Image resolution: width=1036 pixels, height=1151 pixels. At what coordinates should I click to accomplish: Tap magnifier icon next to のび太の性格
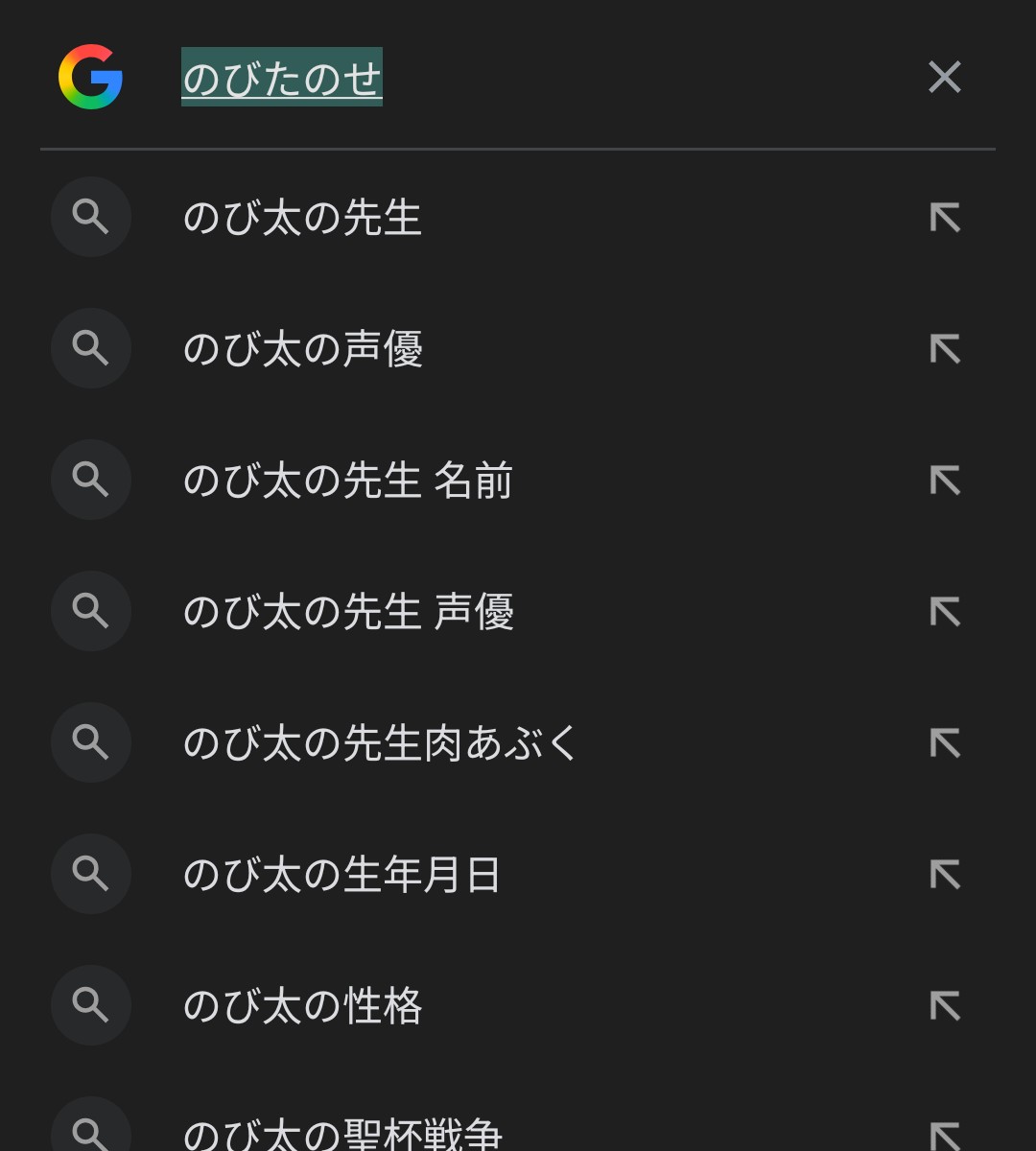pyautogui.click(x=90, y=1006)
